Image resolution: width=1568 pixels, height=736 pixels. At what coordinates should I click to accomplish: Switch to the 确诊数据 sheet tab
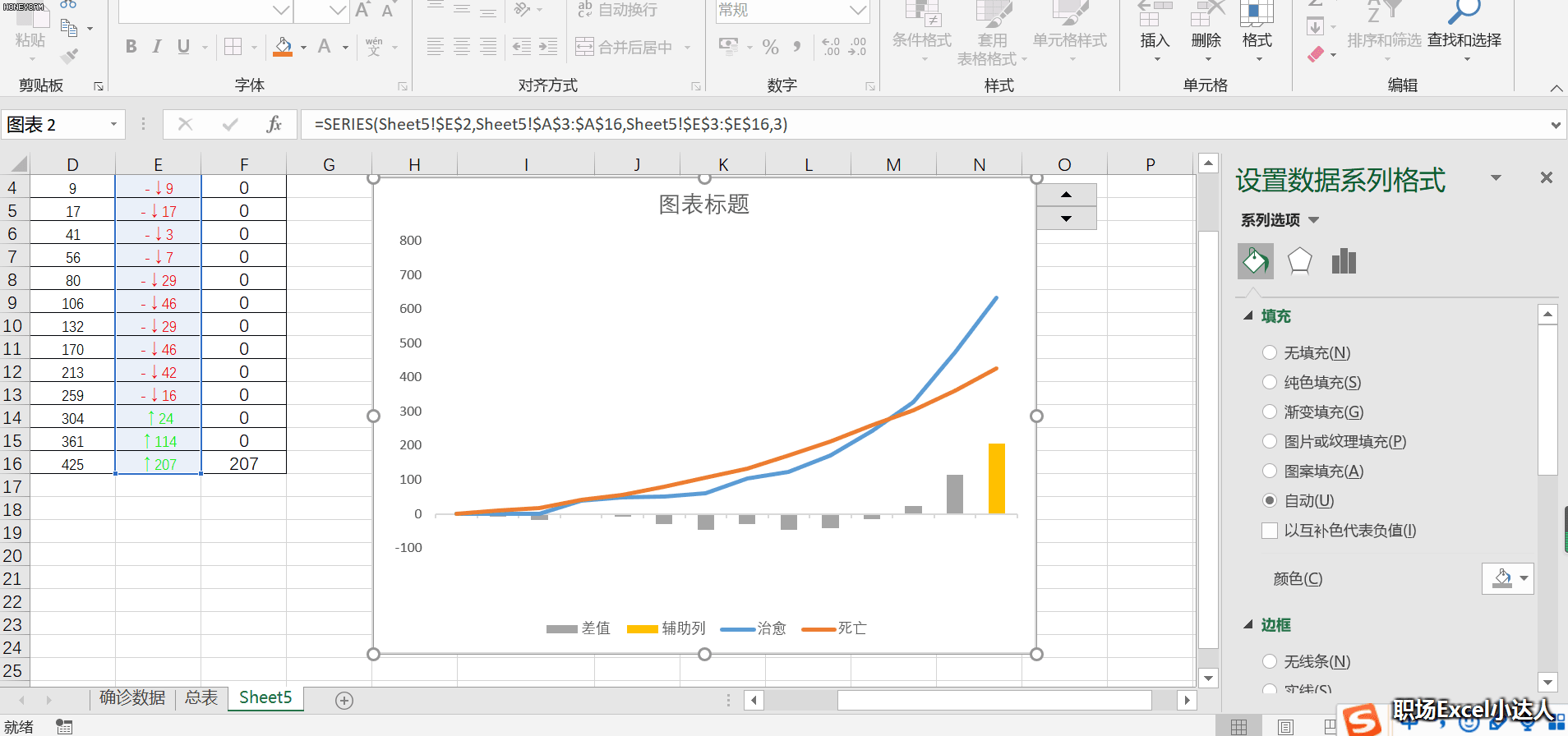(x=132, y=697)
